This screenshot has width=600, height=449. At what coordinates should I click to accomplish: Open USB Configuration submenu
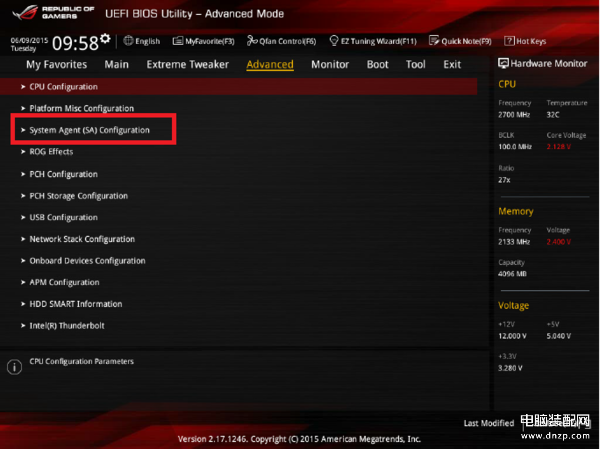click(64, 217)
